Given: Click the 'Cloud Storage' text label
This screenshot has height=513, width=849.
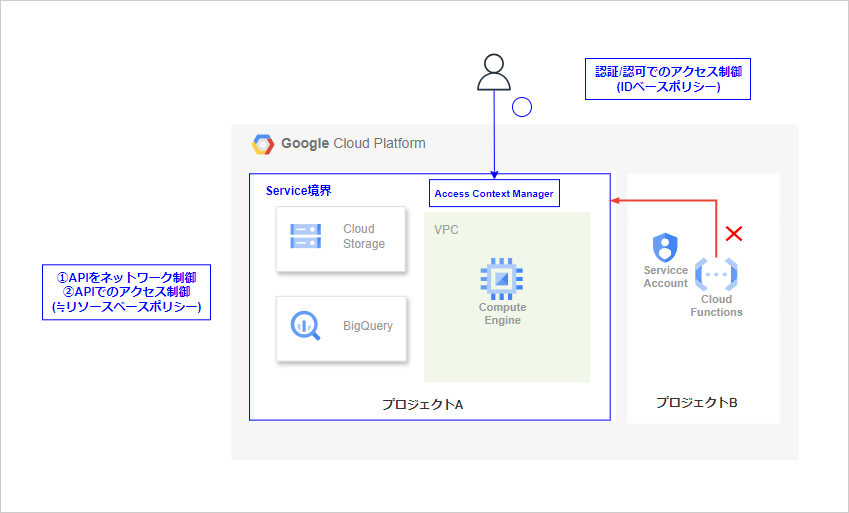Looking at the screenshot, I should tap(364, 236).
